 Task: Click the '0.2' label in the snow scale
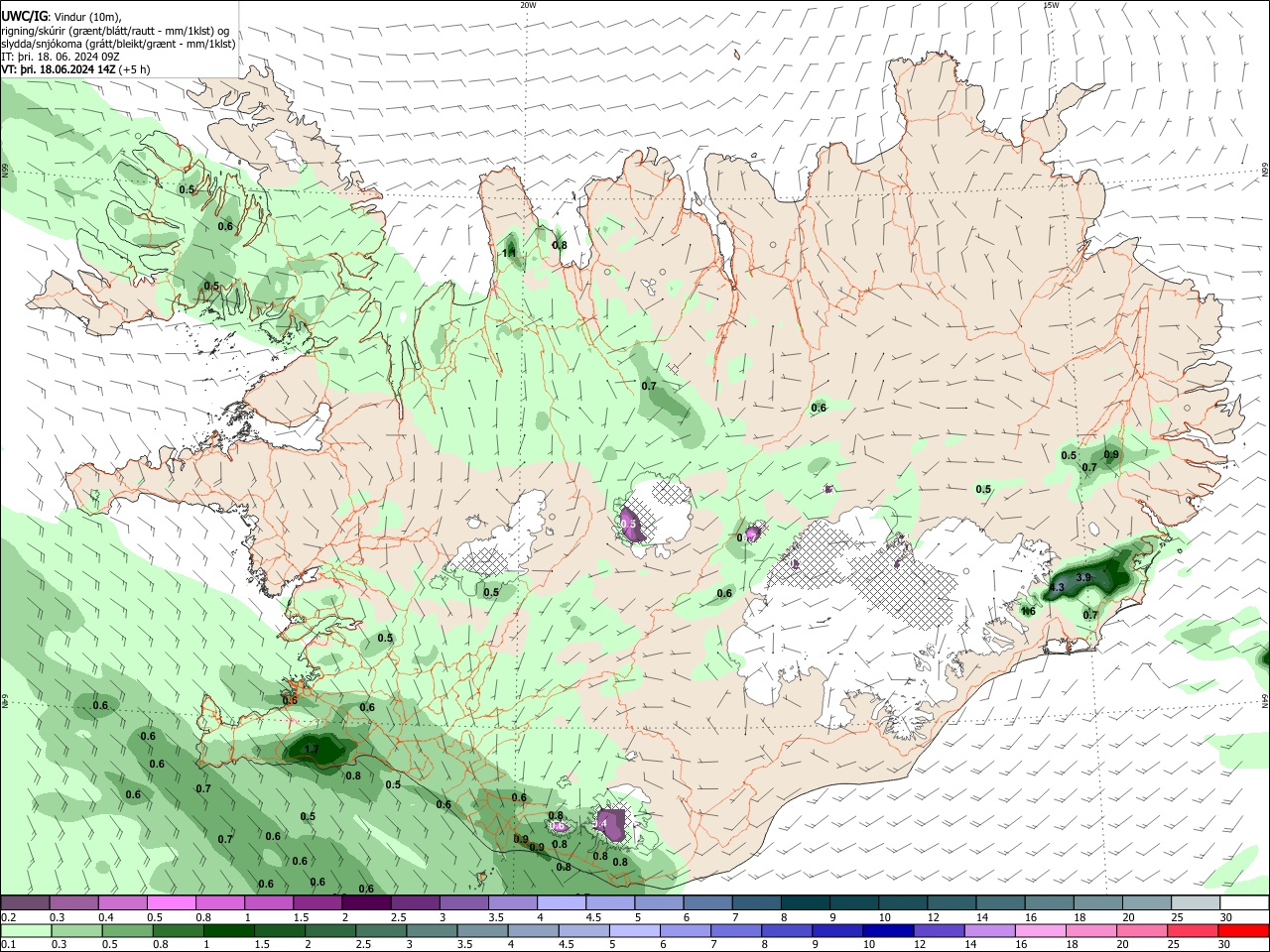pyautogui.click(x=9, y=917)
